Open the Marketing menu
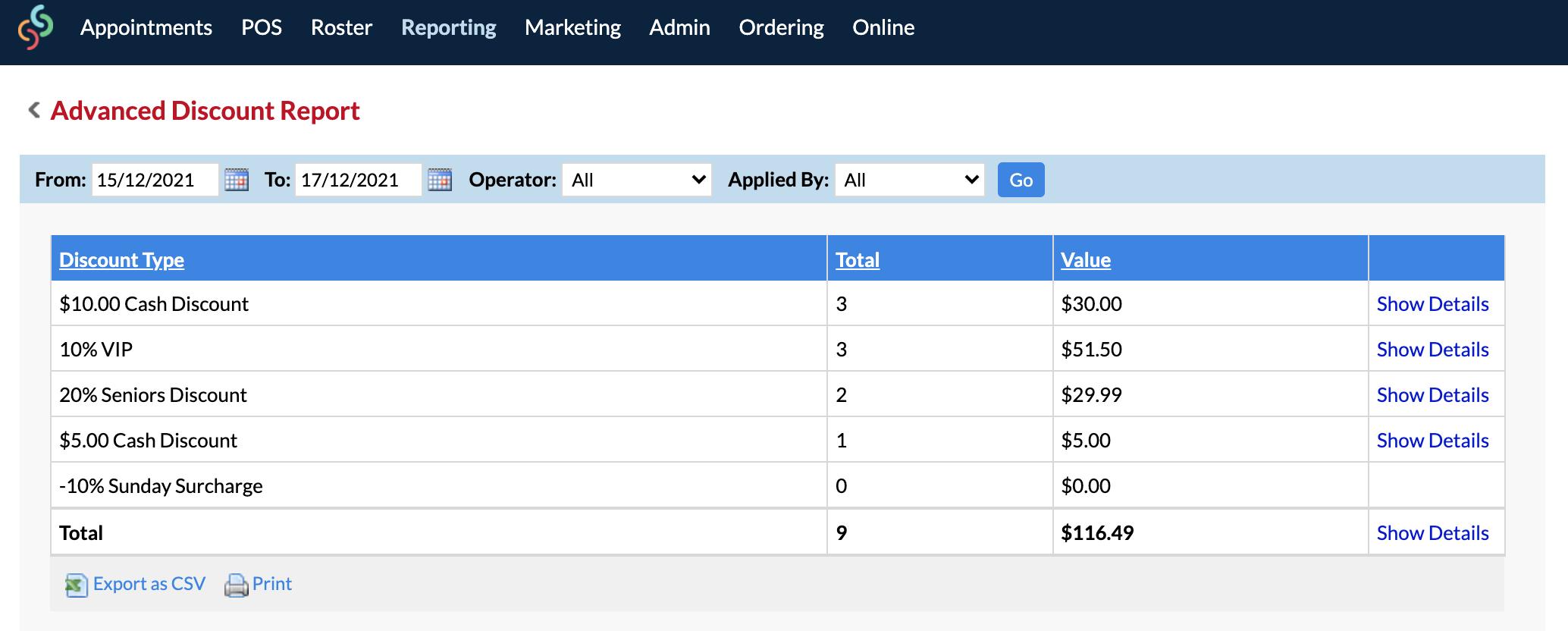Screen dimensions: 1568x631 coord(572,27)
